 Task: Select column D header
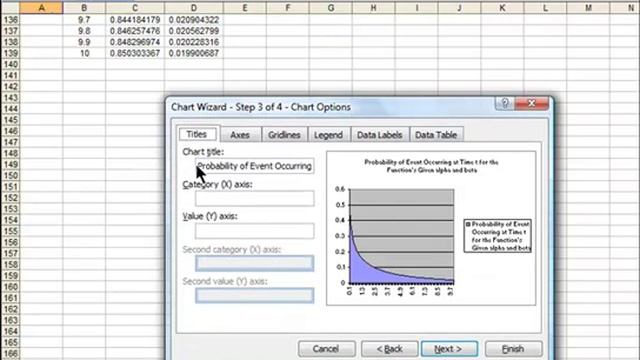(x=194, y=8)
